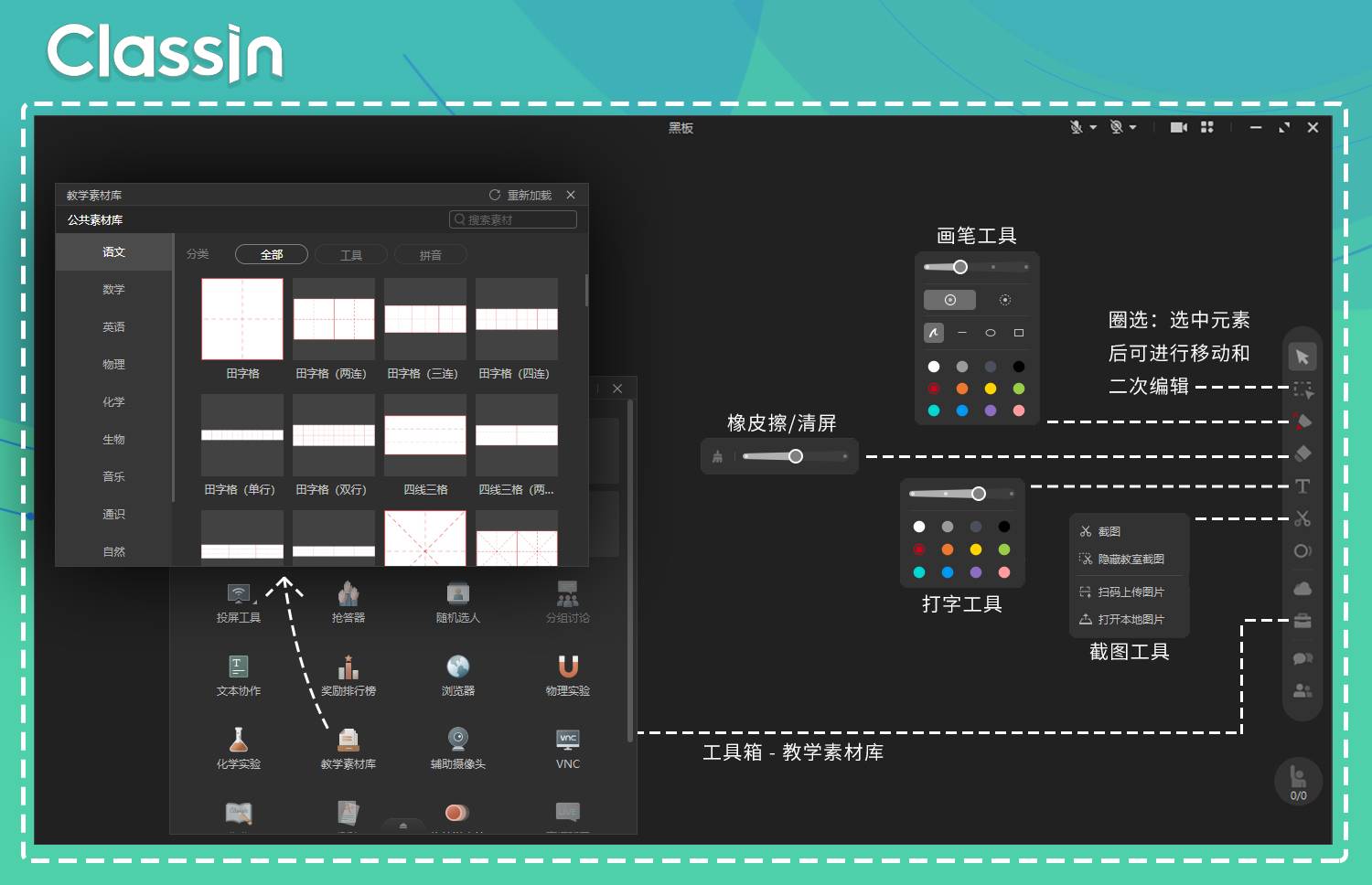The image size is (1372, 885).
Task: Filter materials by 拼音
Action: coord(431,255)
